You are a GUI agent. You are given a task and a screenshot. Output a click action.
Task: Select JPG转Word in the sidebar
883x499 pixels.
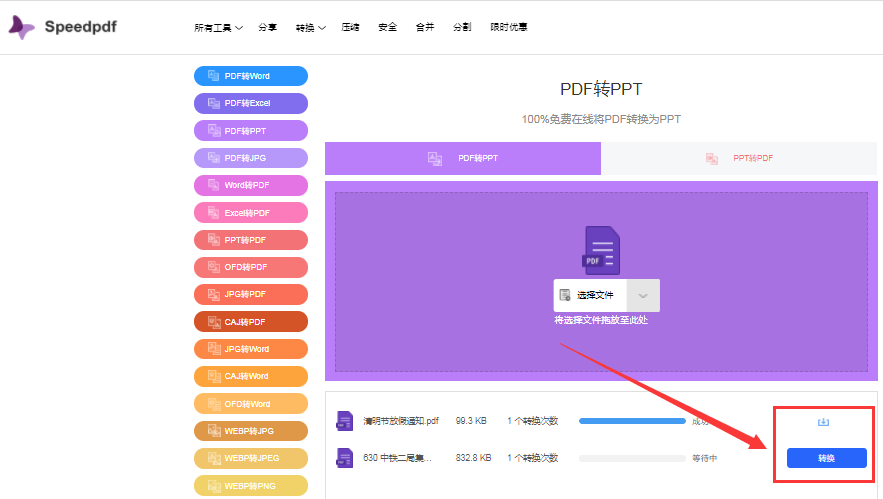251,349
